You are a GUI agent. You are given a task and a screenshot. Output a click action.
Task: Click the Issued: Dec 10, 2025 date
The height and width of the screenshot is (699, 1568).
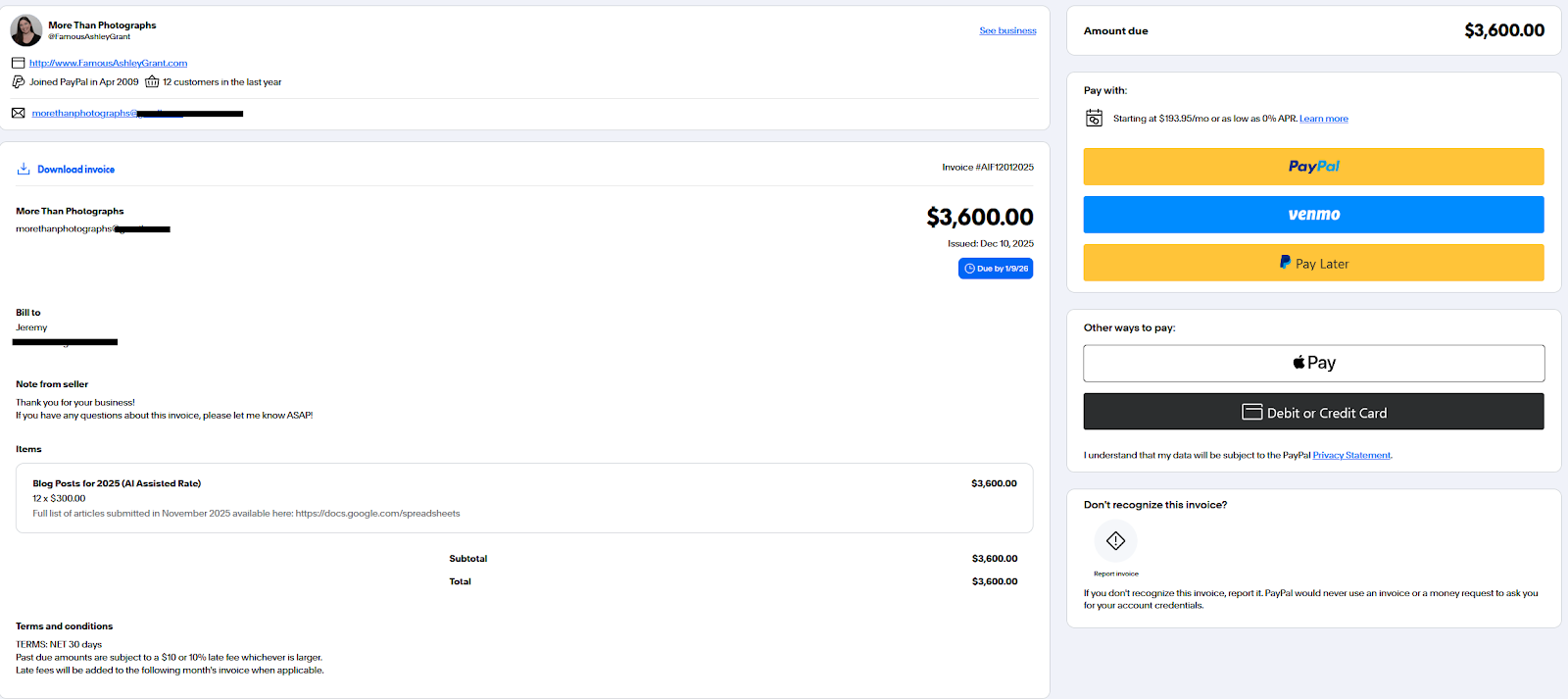pyautogui.click(x=991, y=243)
